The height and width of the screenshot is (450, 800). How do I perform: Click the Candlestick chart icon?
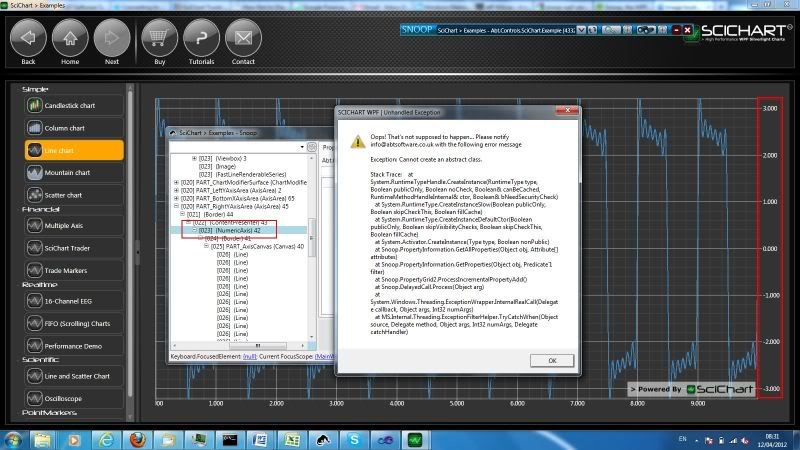(35, 106)
